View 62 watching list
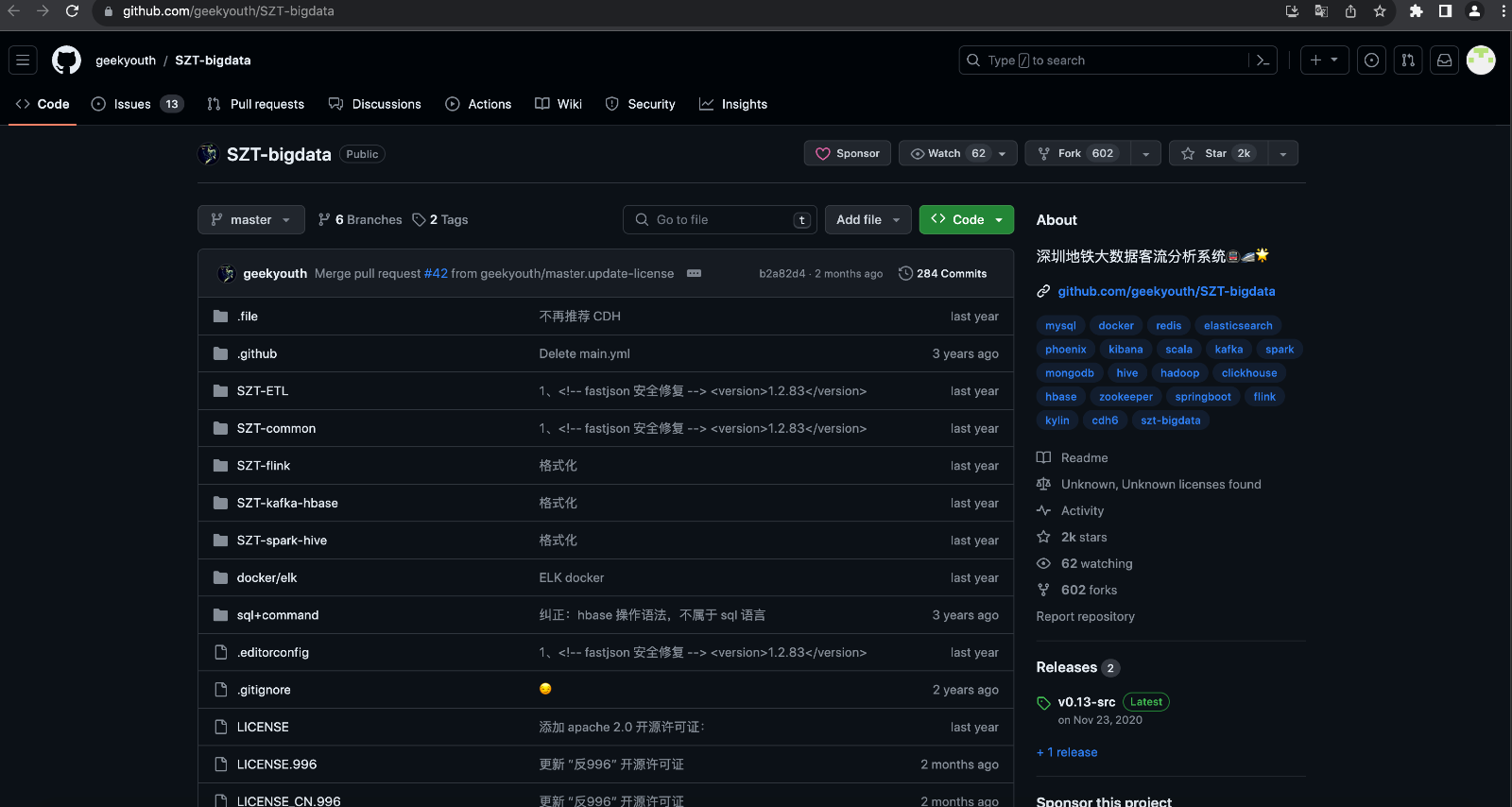 [x=1096, y=563]
